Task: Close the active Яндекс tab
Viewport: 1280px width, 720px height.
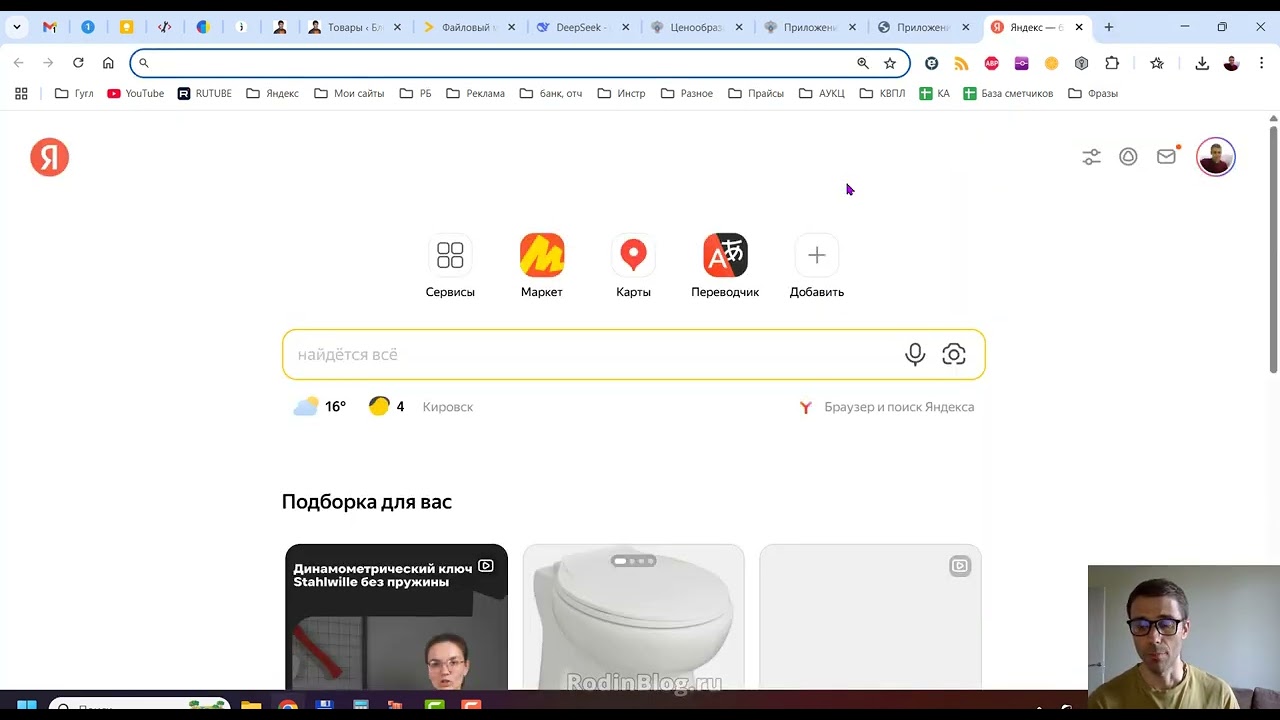Action: pyautogui.click(x=1079, y=27)
